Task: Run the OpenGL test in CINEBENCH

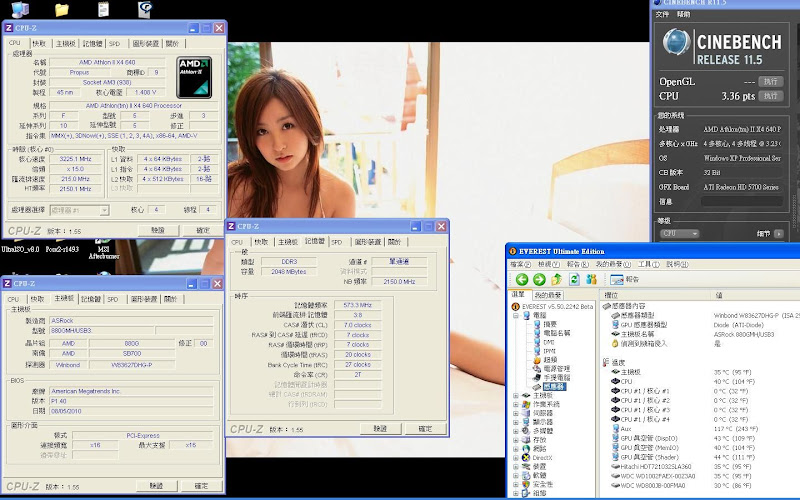Action: [770, 81]
